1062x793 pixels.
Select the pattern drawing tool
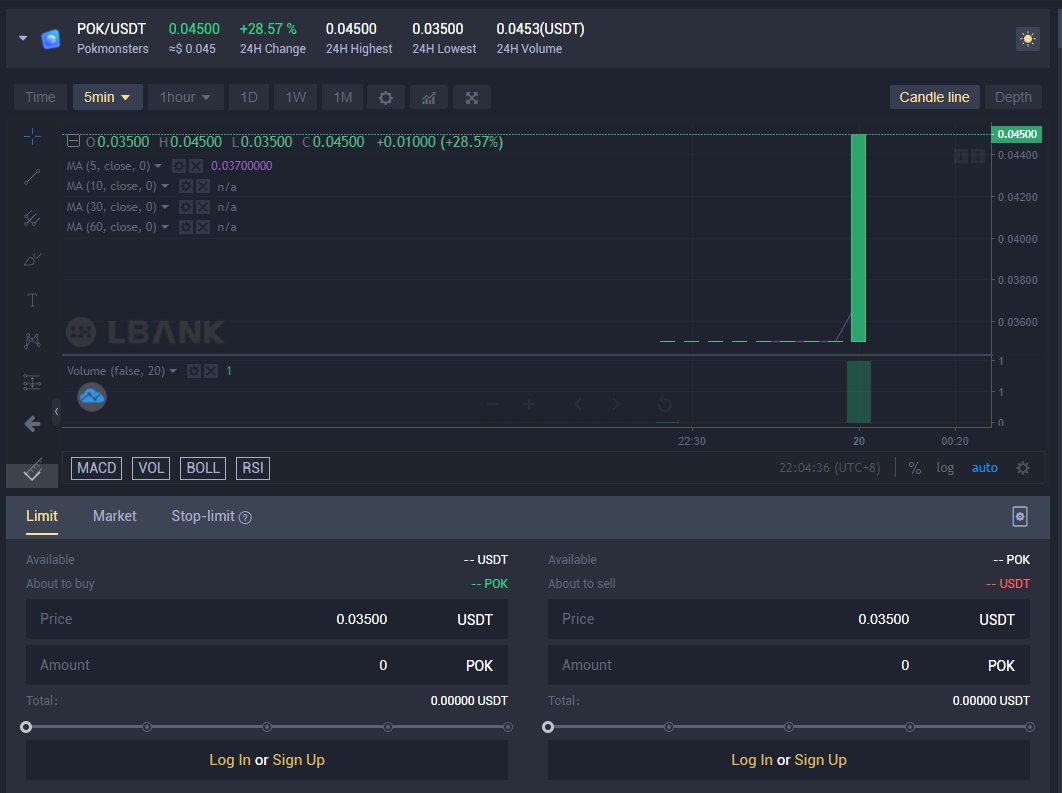click(x=32, y=341)
